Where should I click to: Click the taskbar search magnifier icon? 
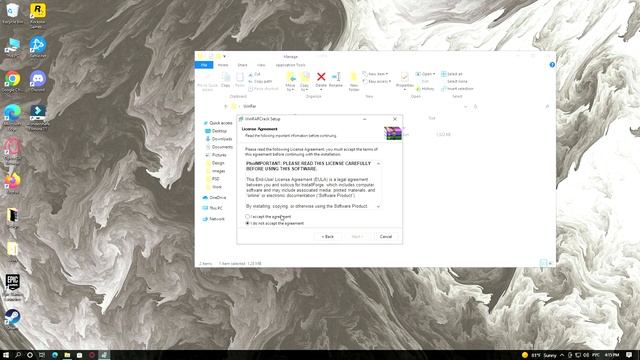tap(18, 355)
